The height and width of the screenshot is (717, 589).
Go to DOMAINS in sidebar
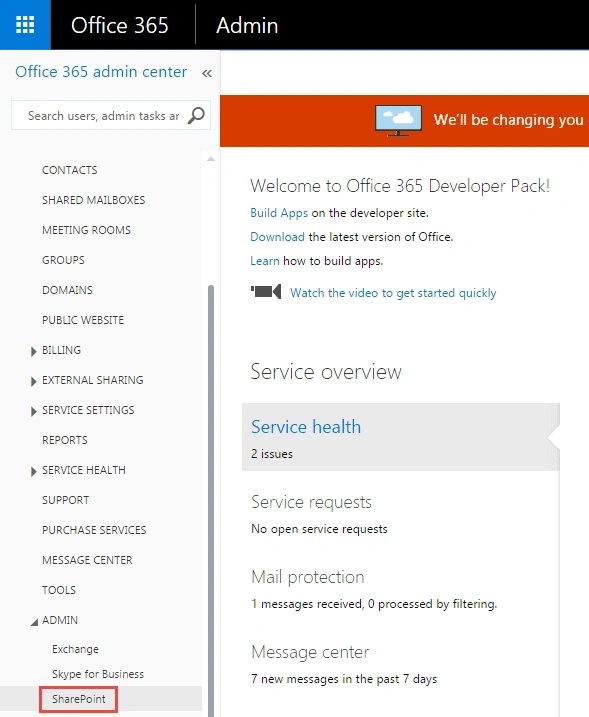[x=67, y=290]
